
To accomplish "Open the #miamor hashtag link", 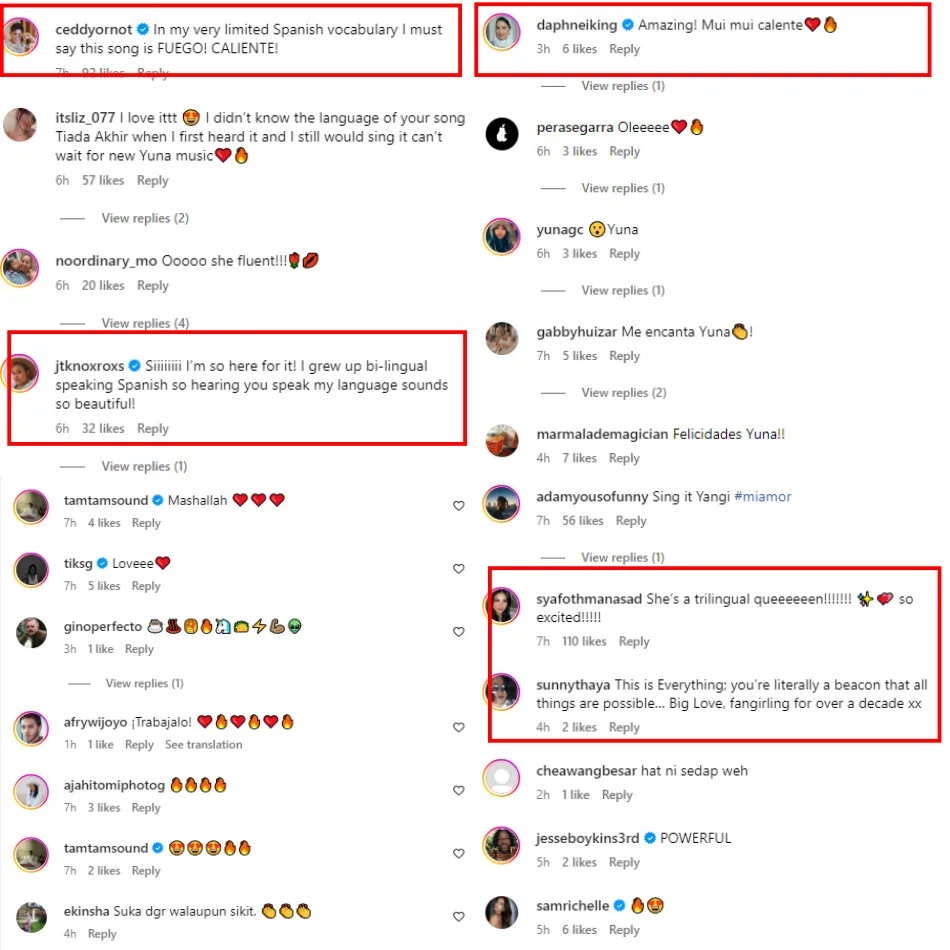I will click(x=762, y=497).
